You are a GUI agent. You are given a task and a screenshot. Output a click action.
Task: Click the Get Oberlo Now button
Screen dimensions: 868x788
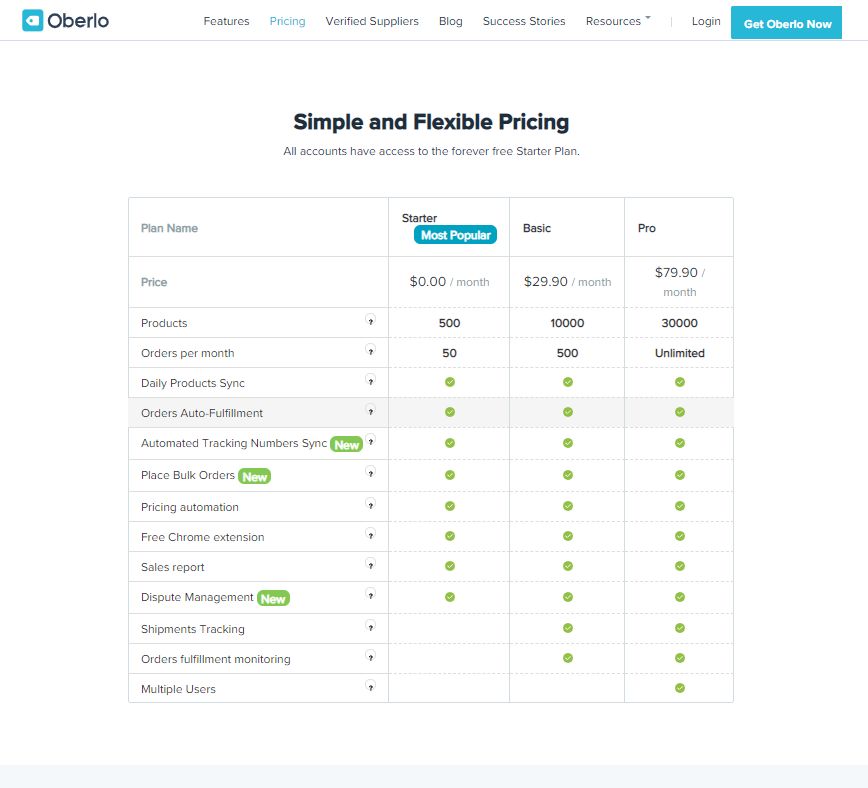[787, 23]
